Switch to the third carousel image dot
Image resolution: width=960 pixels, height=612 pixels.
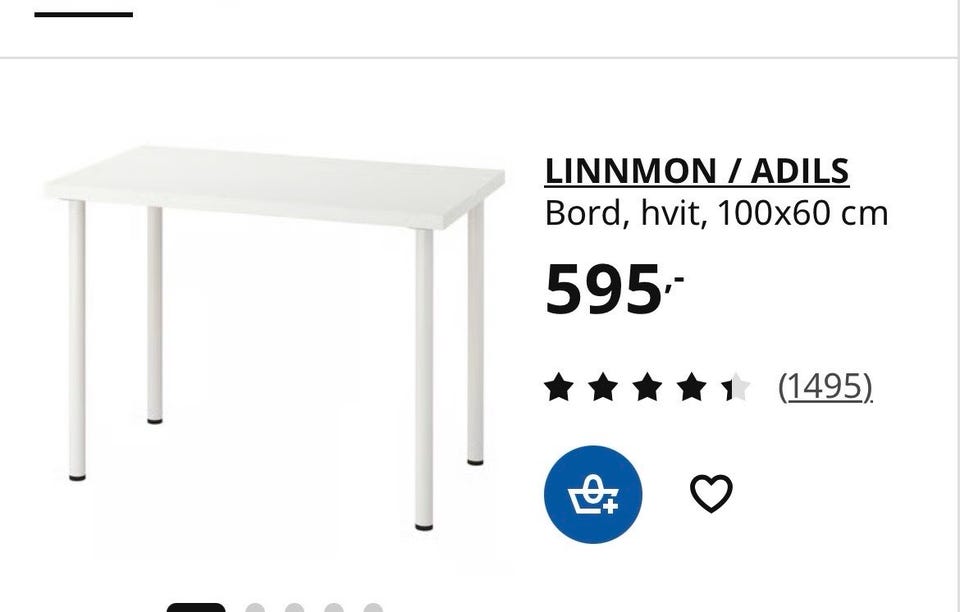point(294,608)
